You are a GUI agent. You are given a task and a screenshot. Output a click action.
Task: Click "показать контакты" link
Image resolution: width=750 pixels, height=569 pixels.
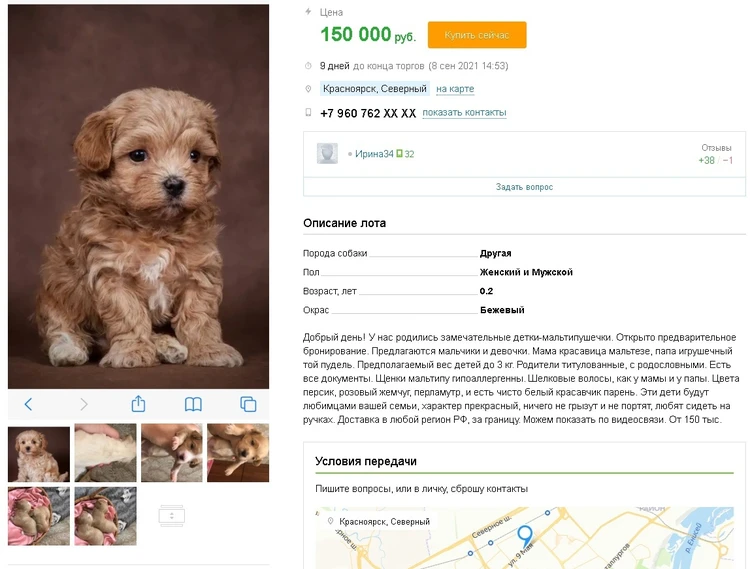click(464, 113)
